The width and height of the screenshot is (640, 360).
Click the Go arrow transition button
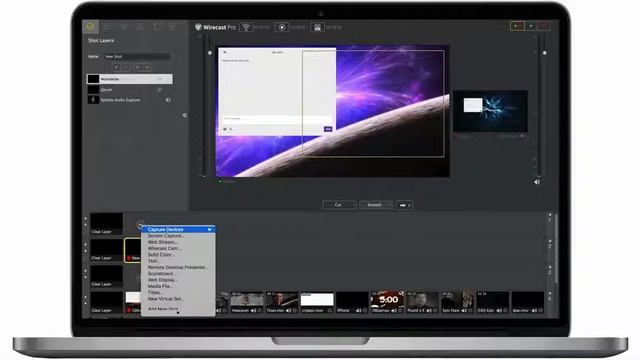pos(404,205)
